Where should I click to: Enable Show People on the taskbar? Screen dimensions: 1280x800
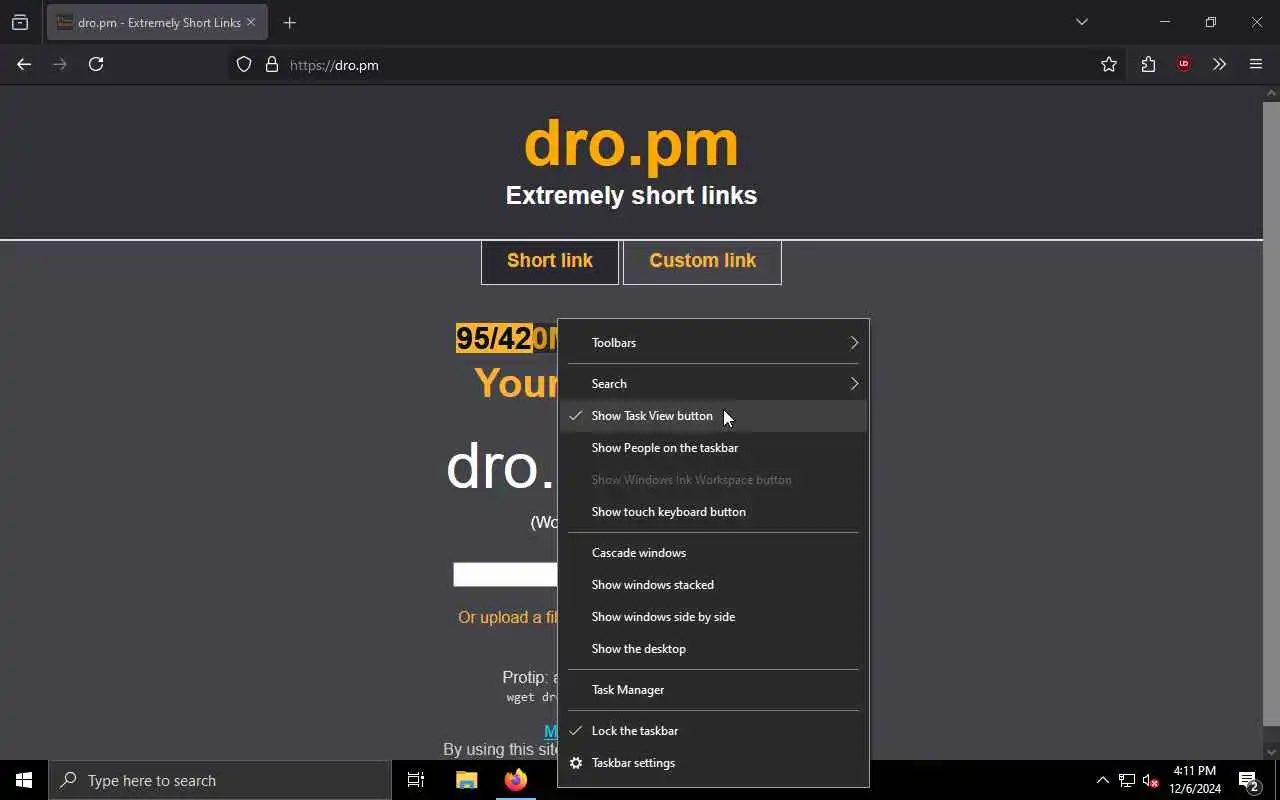point(713,448)
